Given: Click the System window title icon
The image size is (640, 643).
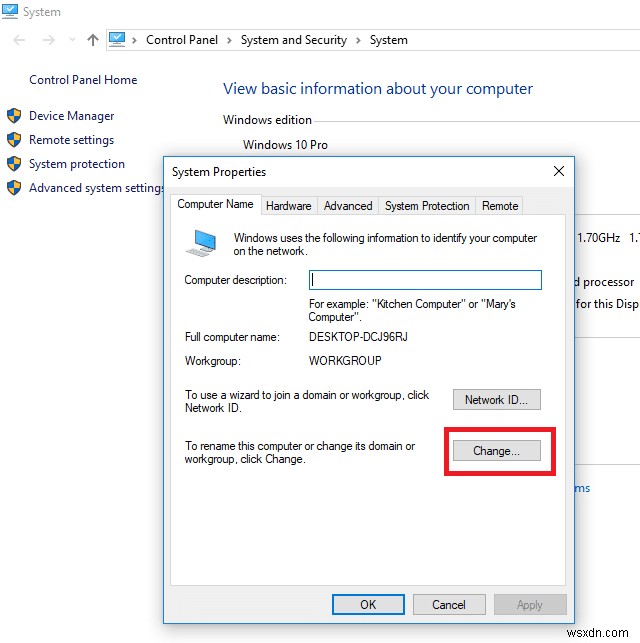Looking at the screenshot, I should pyautogui.click(x=10, y=11).
